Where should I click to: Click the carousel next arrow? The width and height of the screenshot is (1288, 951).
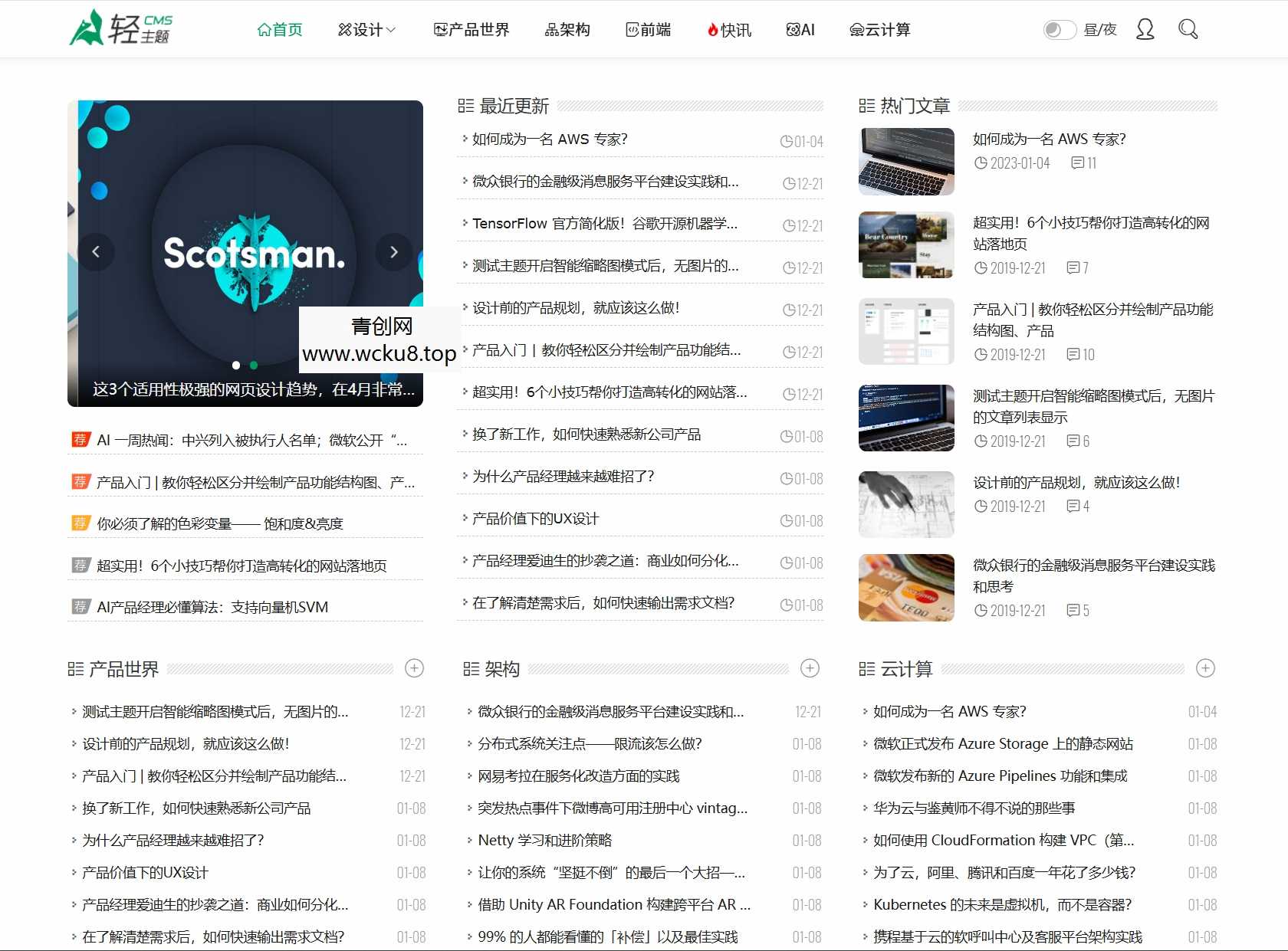[x=393, y=252]
